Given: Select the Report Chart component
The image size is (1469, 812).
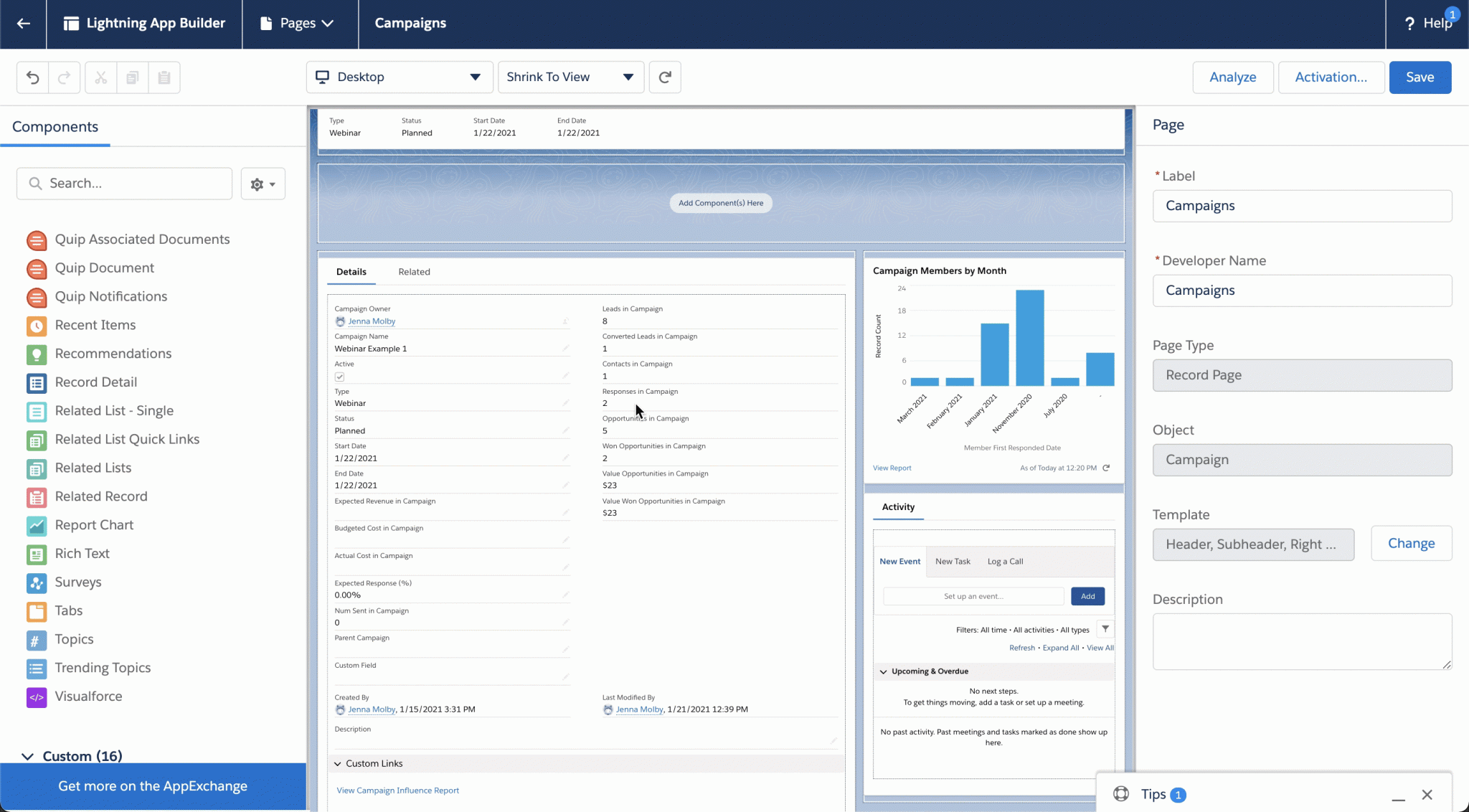Looking at the screenshot, I should point(94,525).
